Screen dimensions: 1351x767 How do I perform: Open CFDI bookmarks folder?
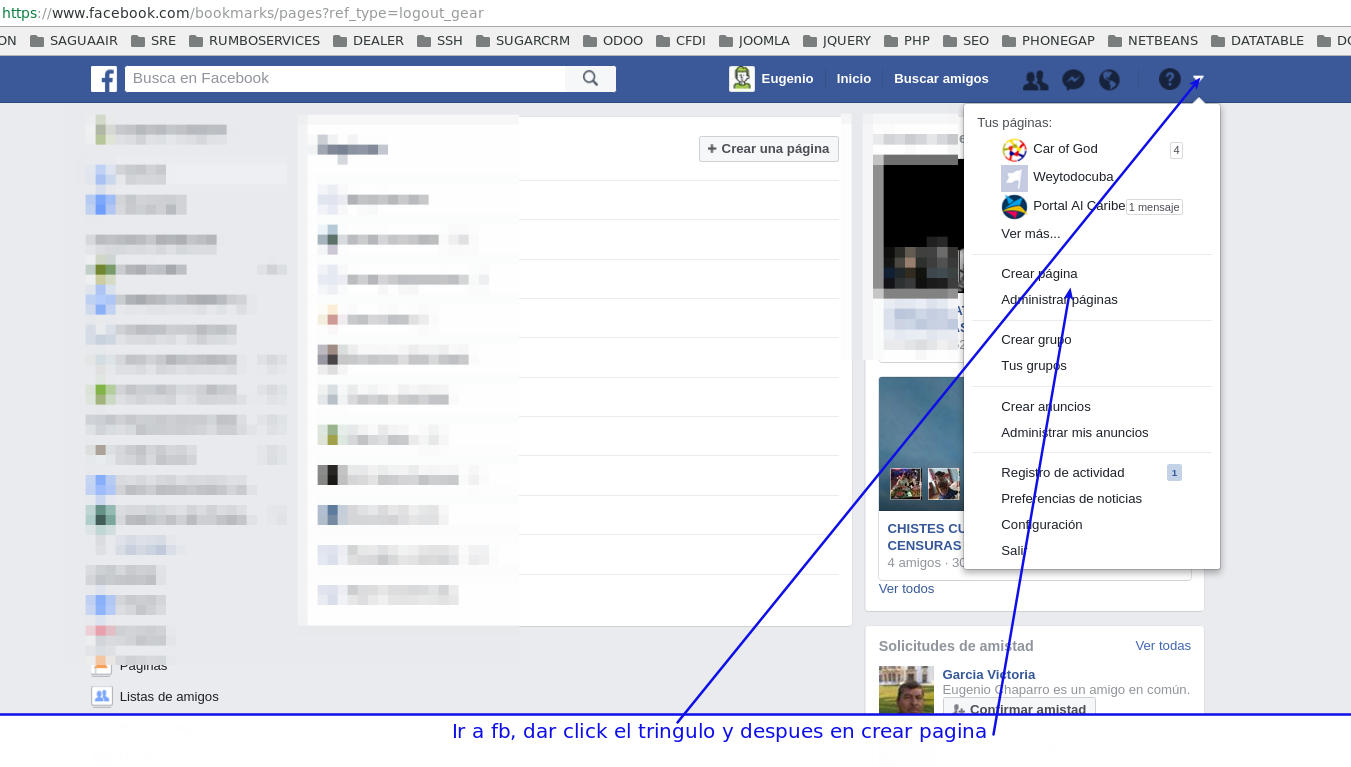(681, 41)
